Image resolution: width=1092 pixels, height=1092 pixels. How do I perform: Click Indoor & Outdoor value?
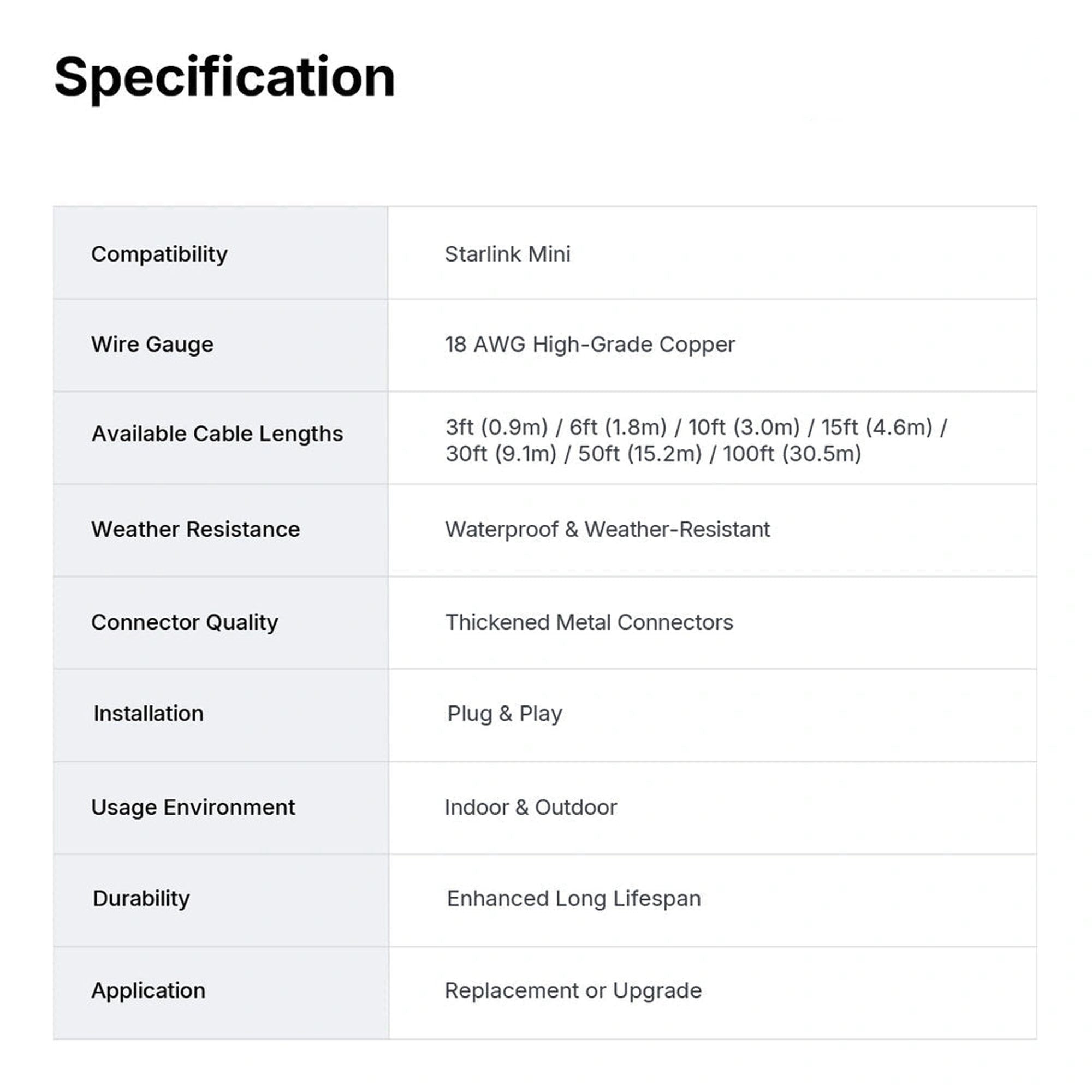(x=531, y=807)
